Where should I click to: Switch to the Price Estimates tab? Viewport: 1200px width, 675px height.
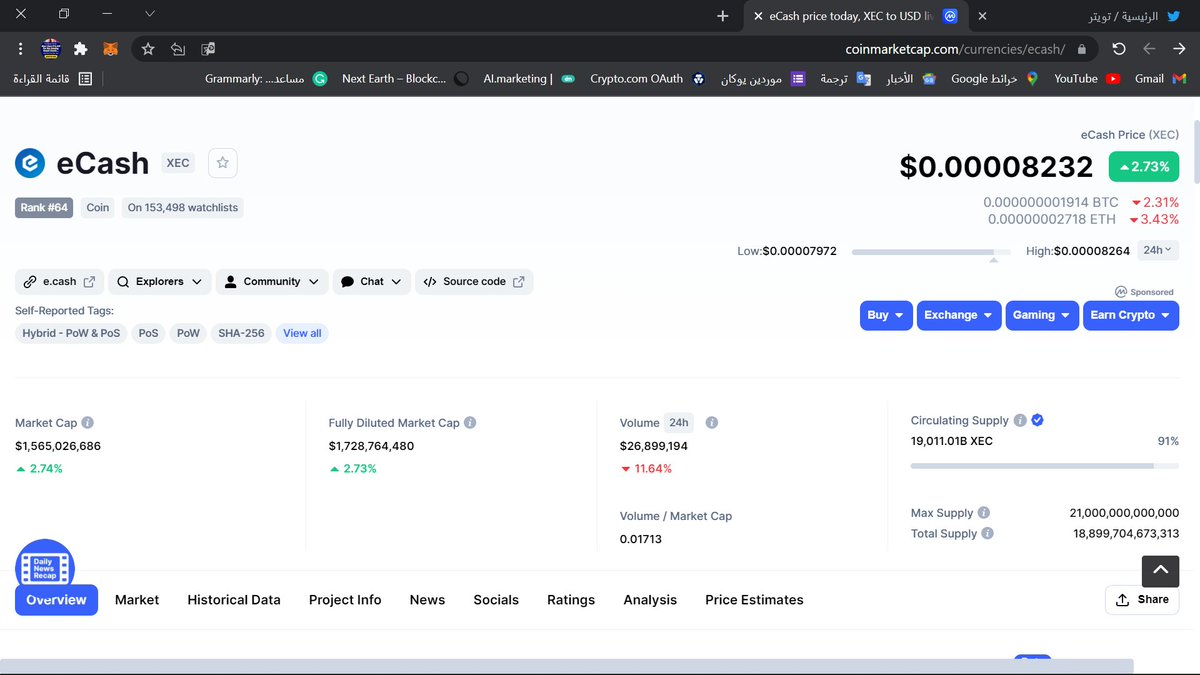(x=754, y=600)
